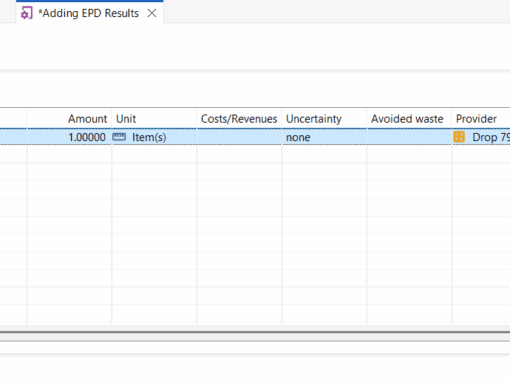Sort by the Amount column header
This screenshot has height=382, width=510.
click(x=69, y=119)
